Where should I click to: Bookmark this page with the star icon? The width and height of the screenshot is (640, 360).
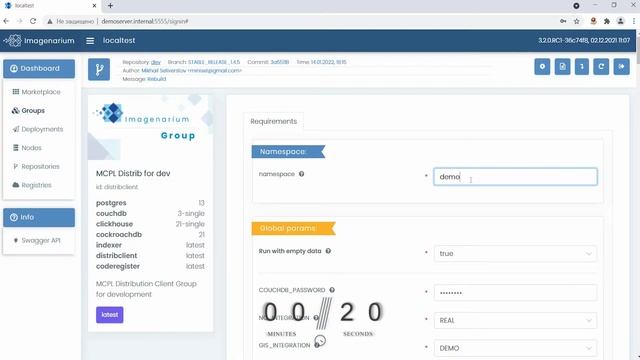pyautogui.click(x=577, y=21)
